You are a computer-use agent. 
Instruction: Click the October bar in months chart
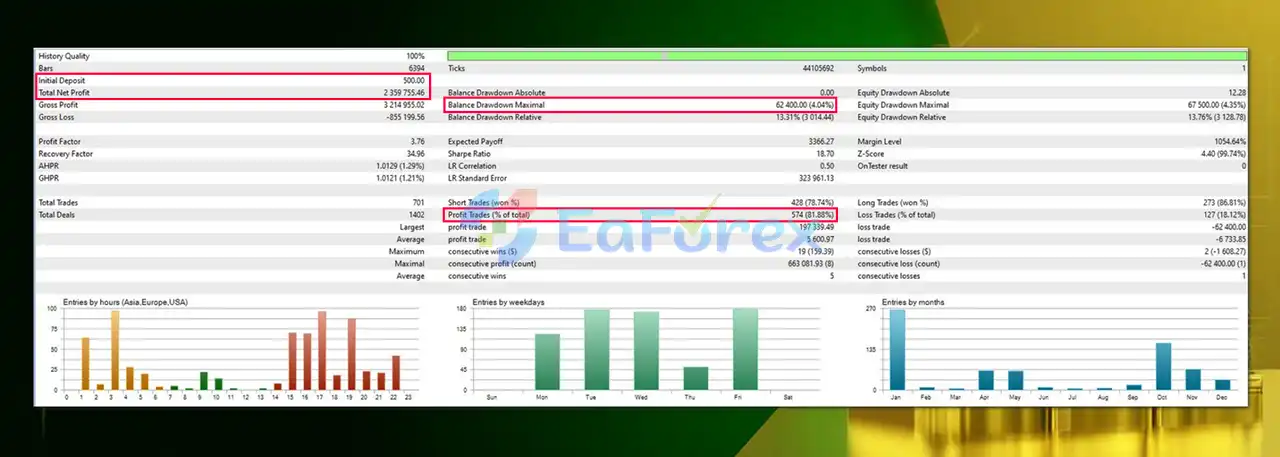click(x=1163, y=366)
